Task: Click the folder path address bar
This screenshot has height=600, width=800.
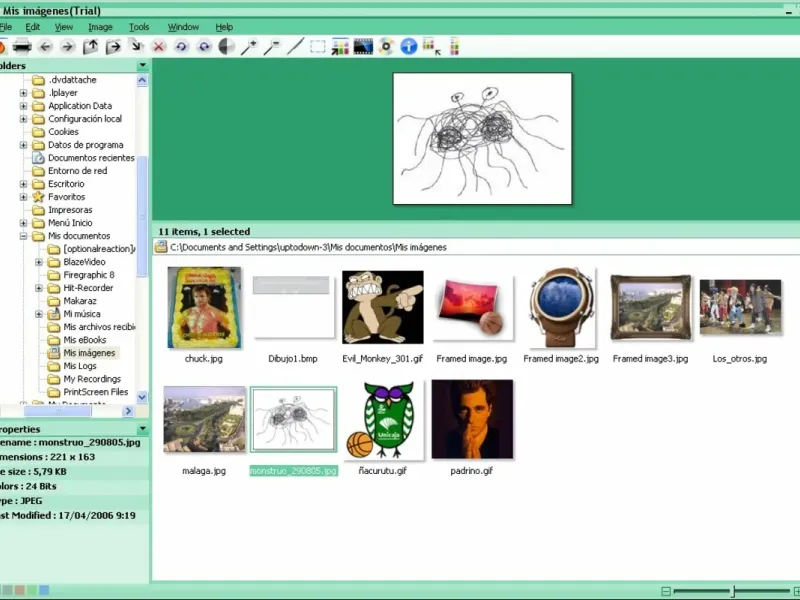Action: click(x=476, y=247)
